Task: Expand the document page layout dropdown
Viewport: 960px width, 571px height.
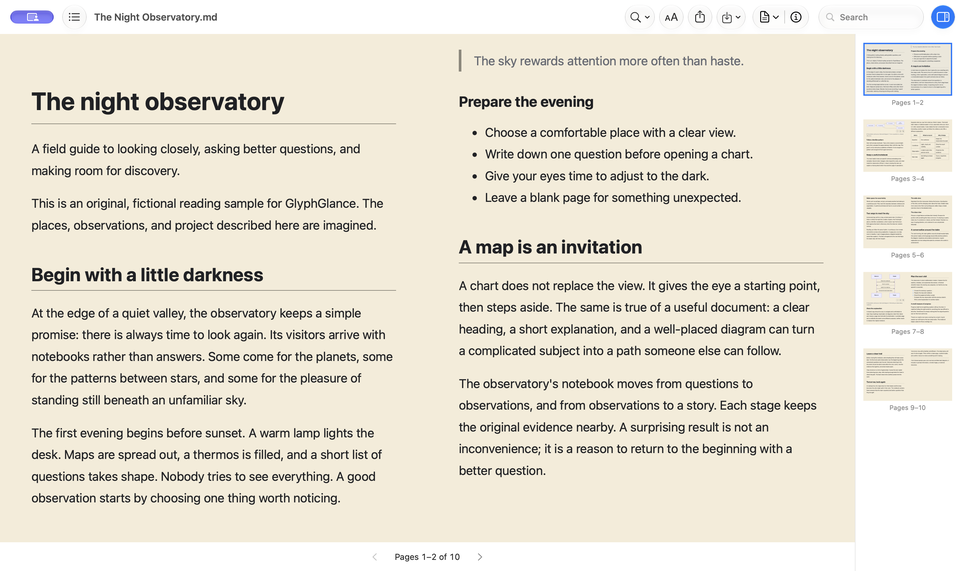Action: pyautogui.click(x=769, y=17)
